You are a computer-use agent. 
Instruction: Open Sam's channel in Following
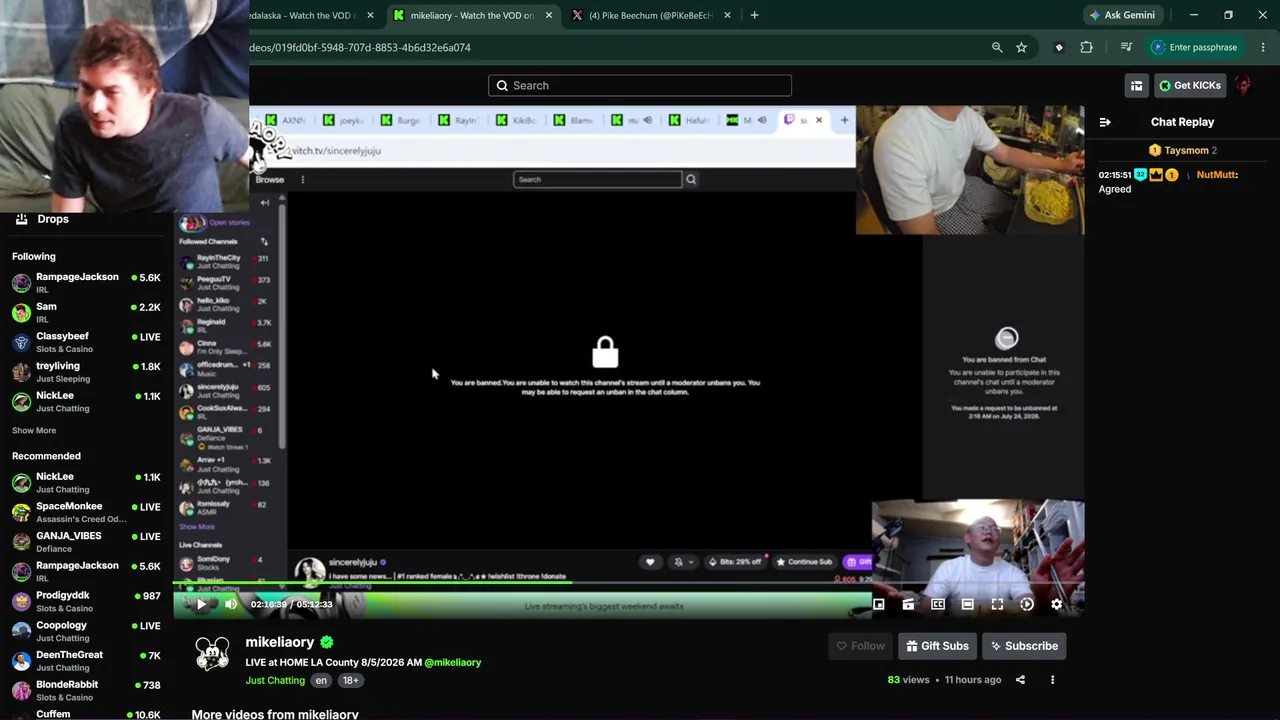pos(86,312)
